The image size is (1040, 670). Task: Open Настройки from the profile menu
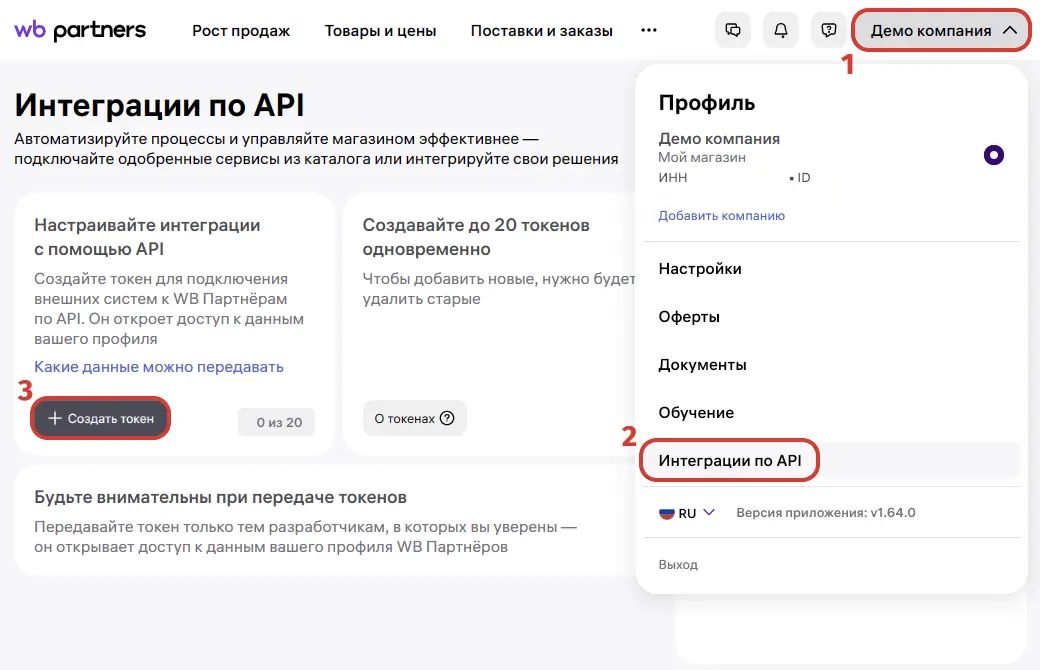pos(700,269)
